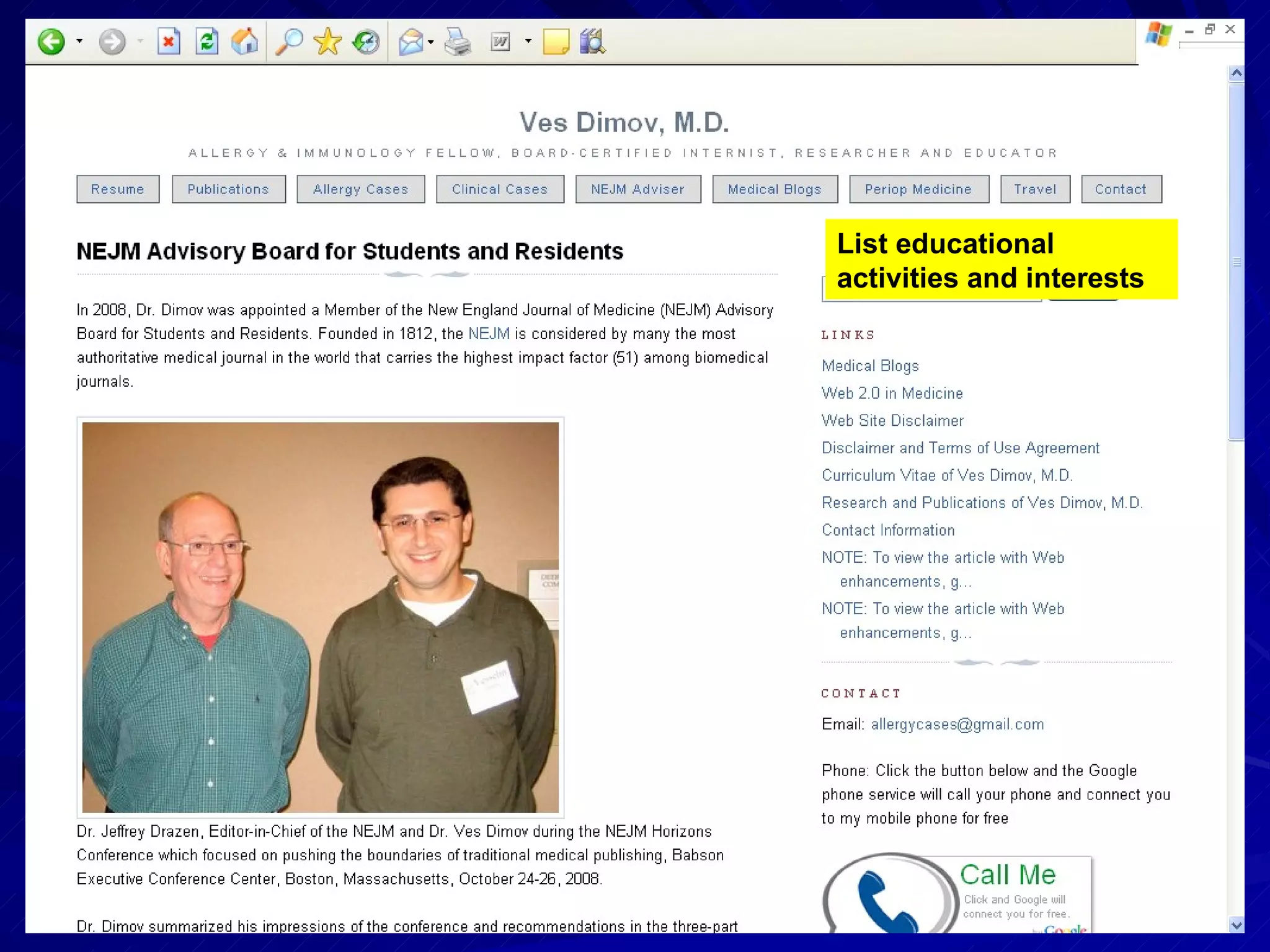Open the Medical Blogs navigation tab
The height and width of the screenshot is (952, 1270).
coord(775,189)
